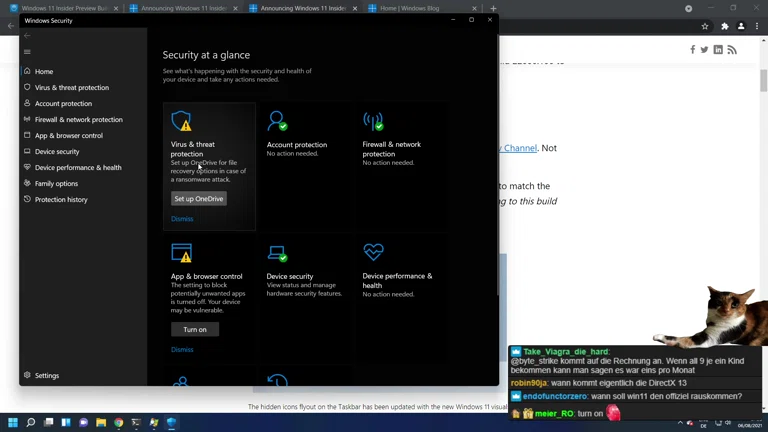The height and width of the screenshot is (432, 768).
Task: Minimize the Windows Security window
Action: tap(453, 20)
